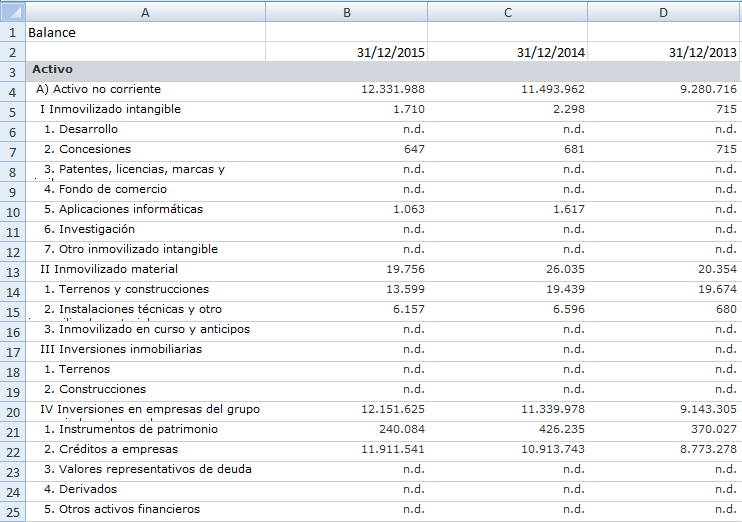Select '1. Instrumentos de patrimonio' cell
Image resolution: width=742 pixels, height=522 pixels.
pos(145,431)
